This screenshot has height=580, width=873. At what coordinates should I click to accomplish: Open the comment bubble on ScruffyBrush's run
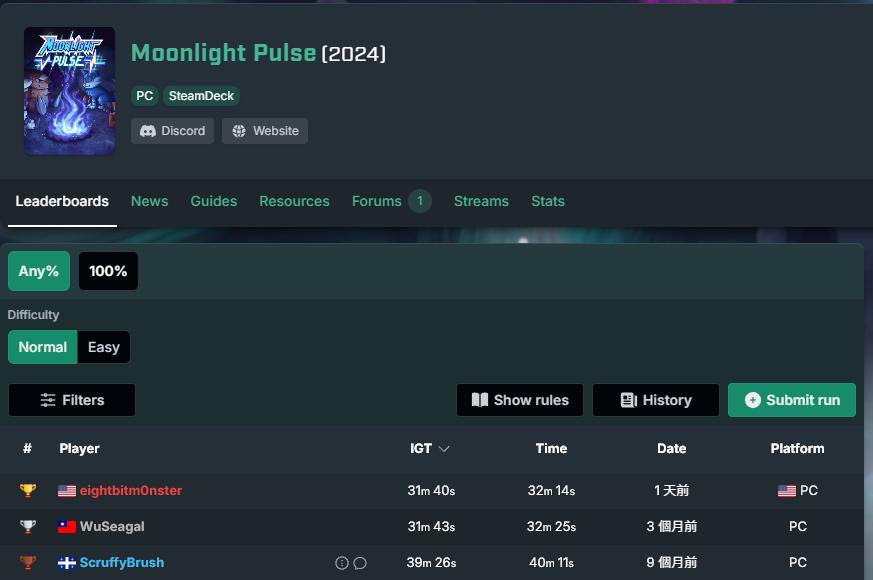click(360, 563)
